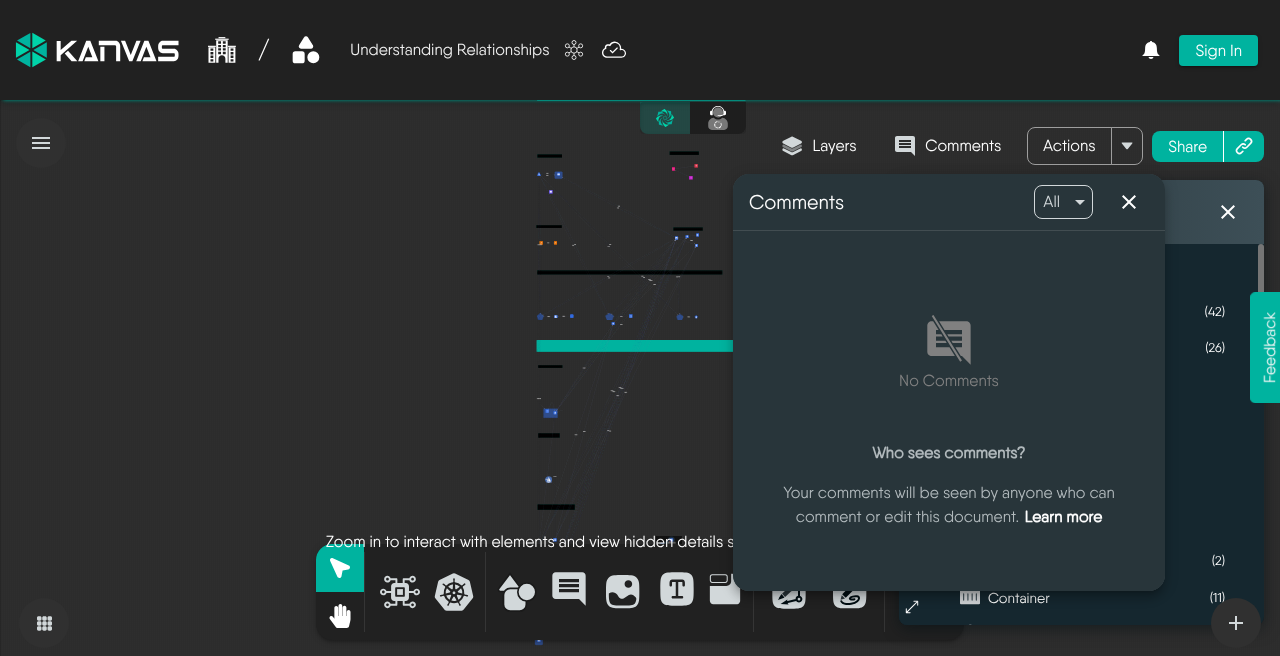Open the apps grid launcher
The height and width of the screenshot is (656, 1280).
point(44,623)
